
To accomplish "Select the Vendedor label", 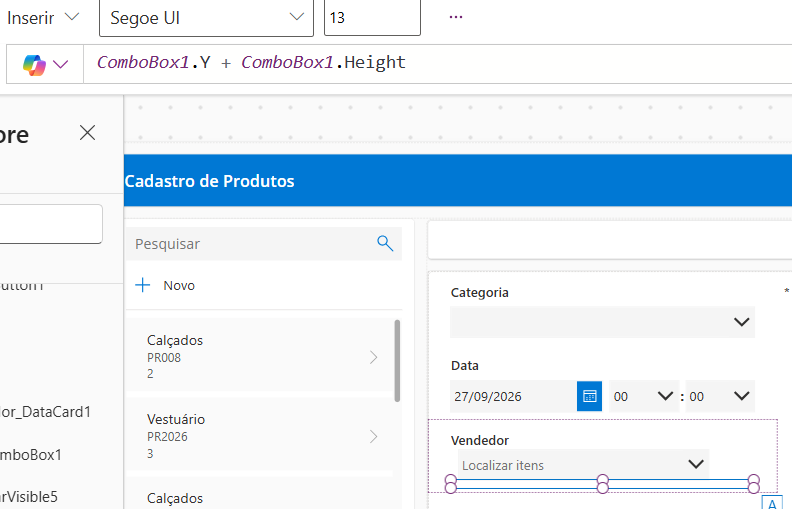I will 480,440.
